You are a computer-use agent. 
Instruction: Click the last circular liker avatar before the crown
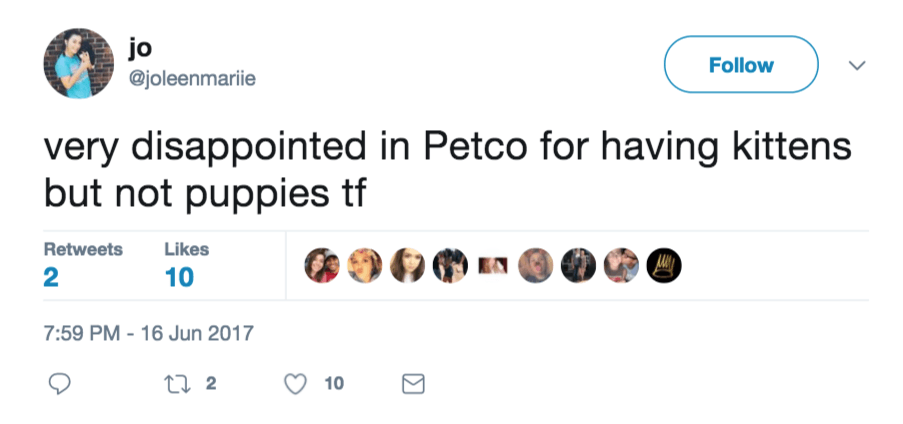click(x=622, y=265)
